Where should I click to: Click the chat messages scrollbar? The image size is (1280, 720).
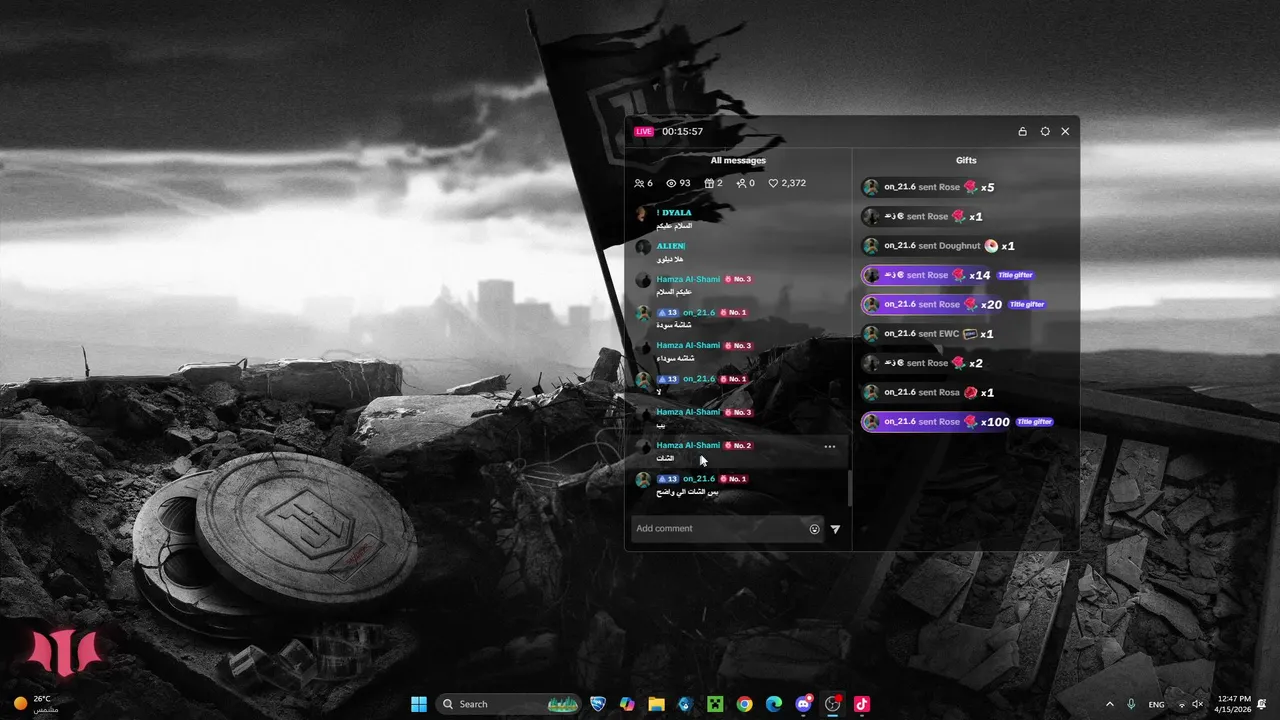[x=850, y=488]
